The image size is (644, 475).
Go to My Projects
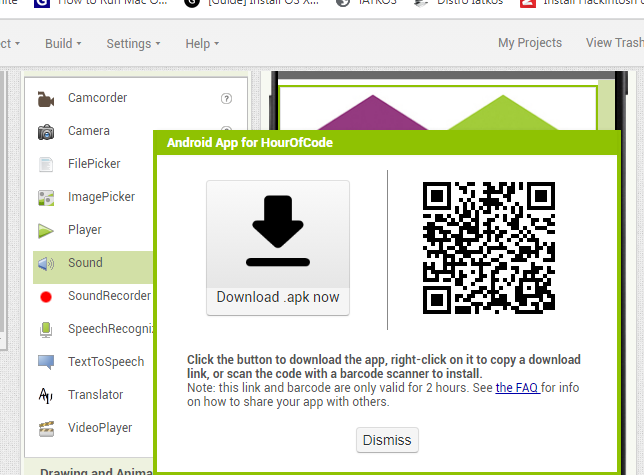[x=529, y=43]
